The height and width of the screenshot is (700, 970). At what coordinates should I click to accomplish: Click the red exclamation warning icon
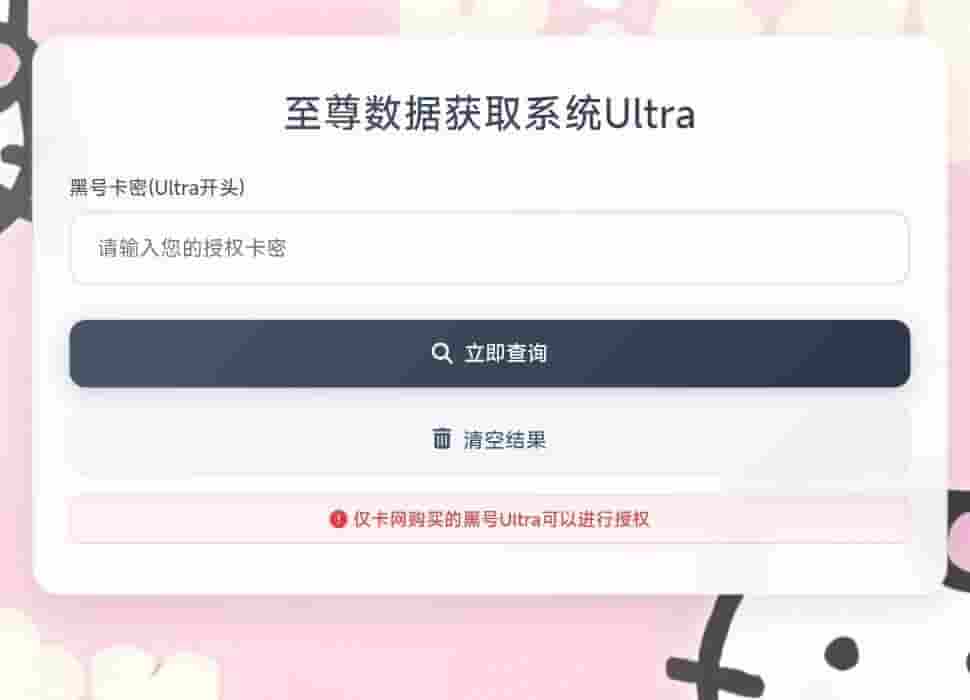pos(338,519)
